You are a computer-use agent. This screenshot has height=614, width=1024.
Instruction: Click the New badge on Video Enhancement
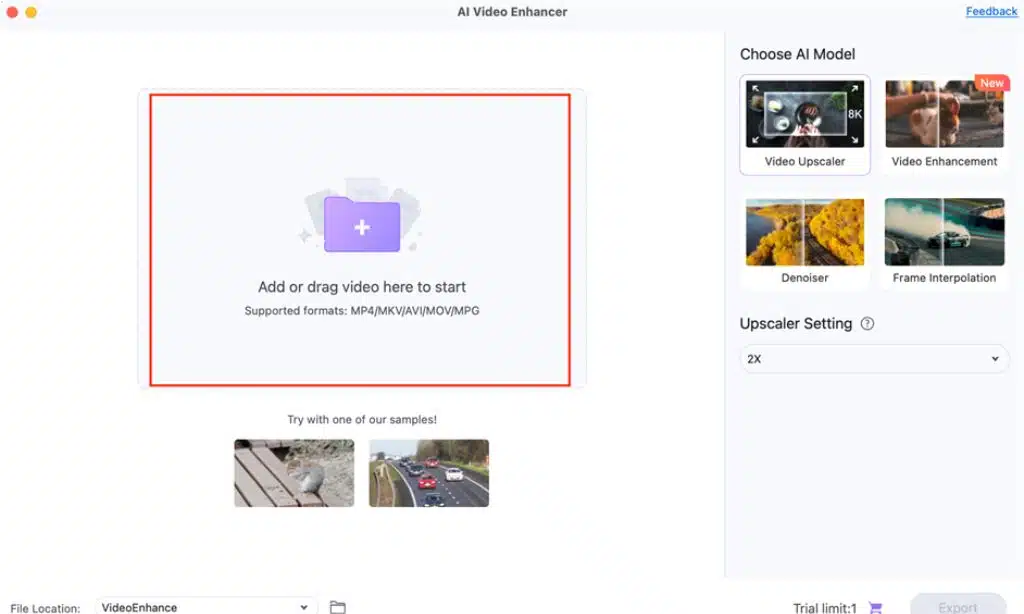tap(991, 83)
